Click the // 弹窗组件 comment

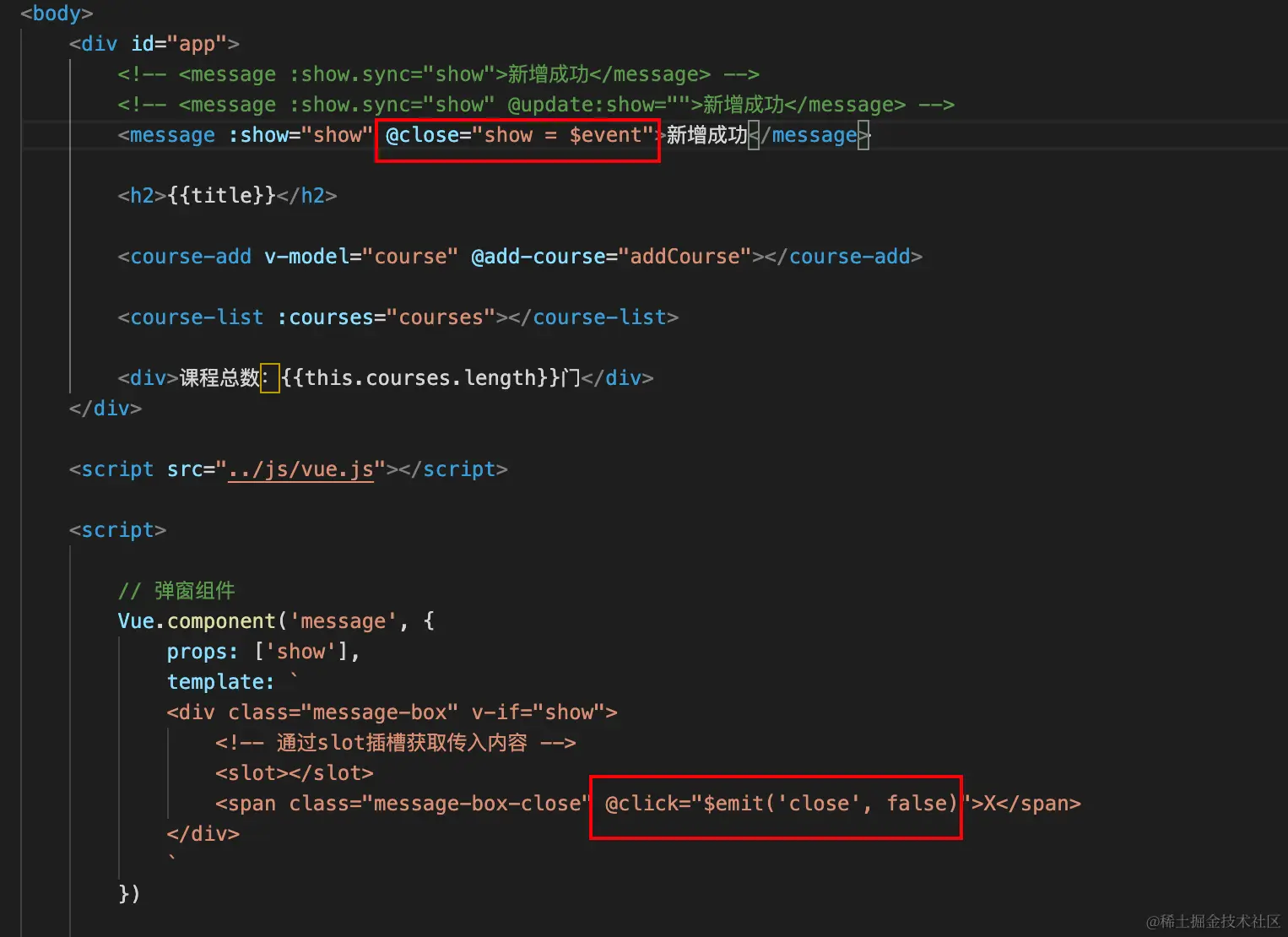coord(176,591)
